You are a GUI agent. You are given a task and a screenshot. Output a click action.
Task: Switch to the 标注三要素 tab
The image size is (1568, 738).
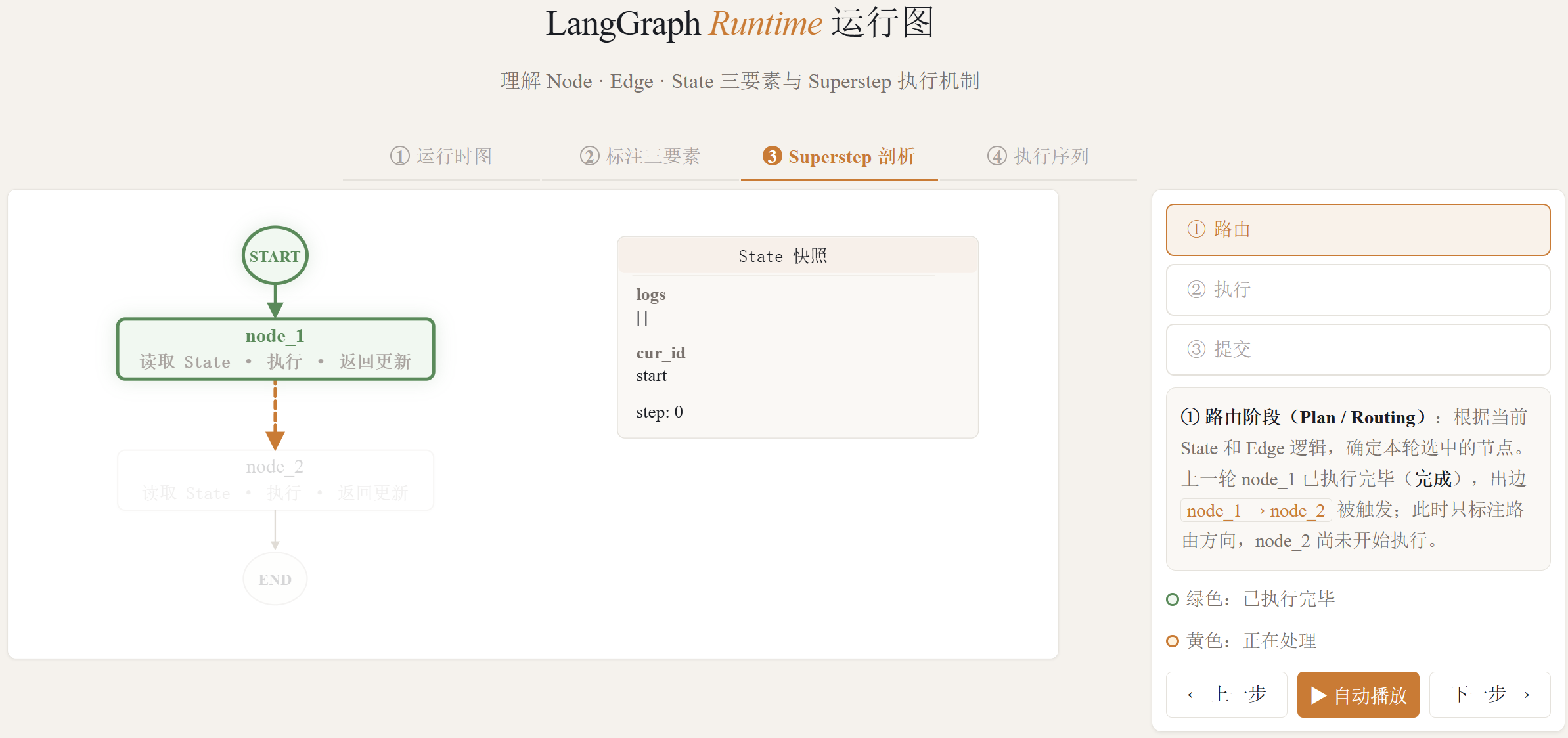(x=640, y=156)
